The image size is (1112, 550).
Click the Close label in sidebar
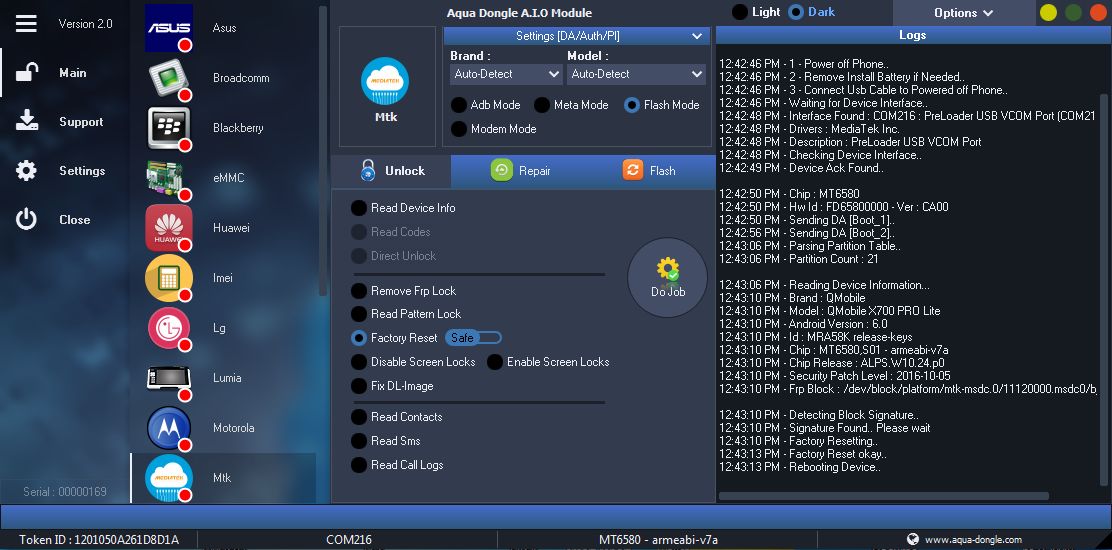pos(74,220)
